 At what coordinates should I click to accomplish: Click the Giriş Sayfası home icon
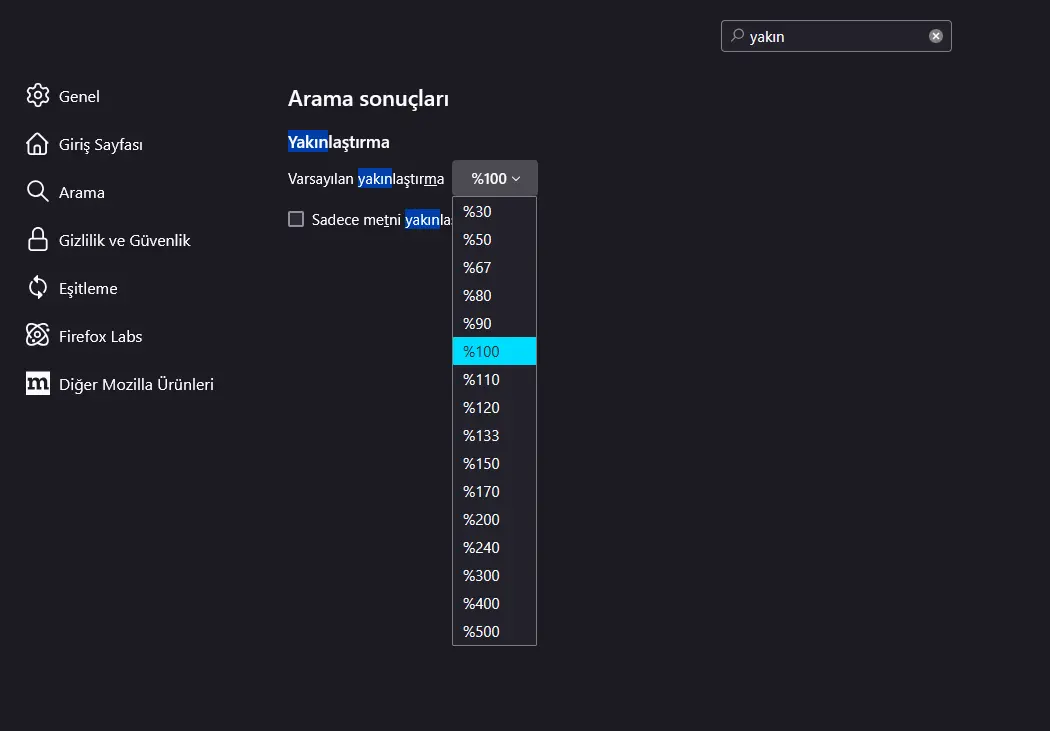tap(38, 144)
